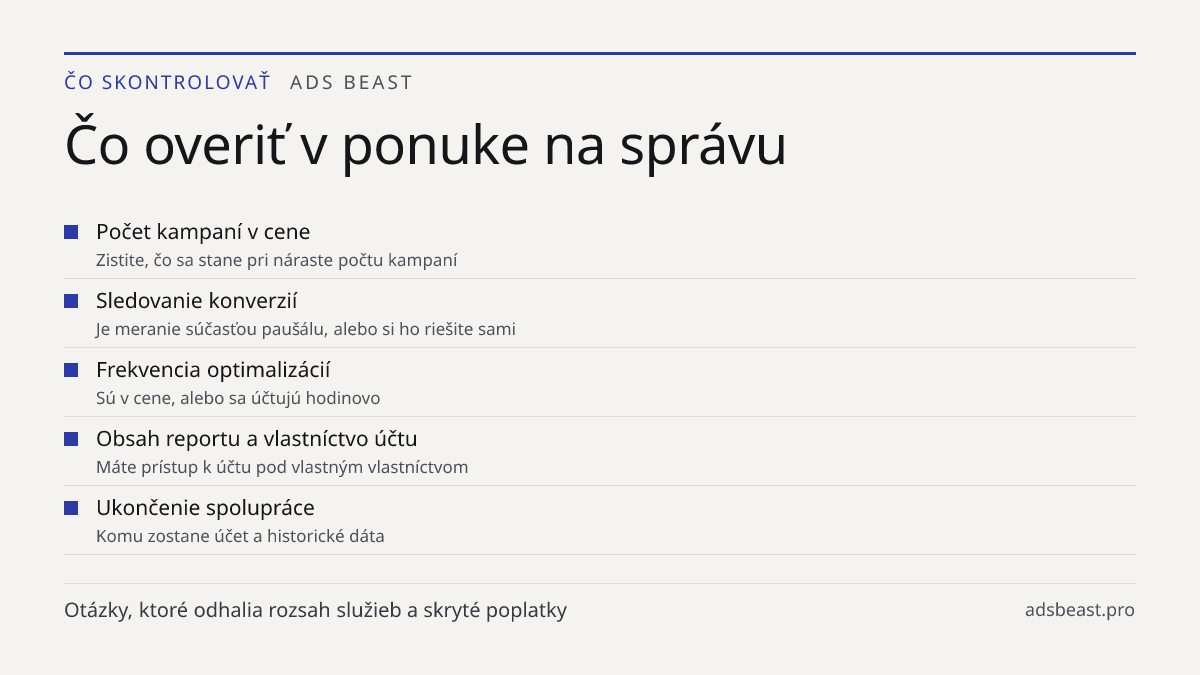Screen dimensions: 1200x675
Task: Click 'Sú v cene, alebo sa účtujú hodinovo'
Action: pos(238,398)
